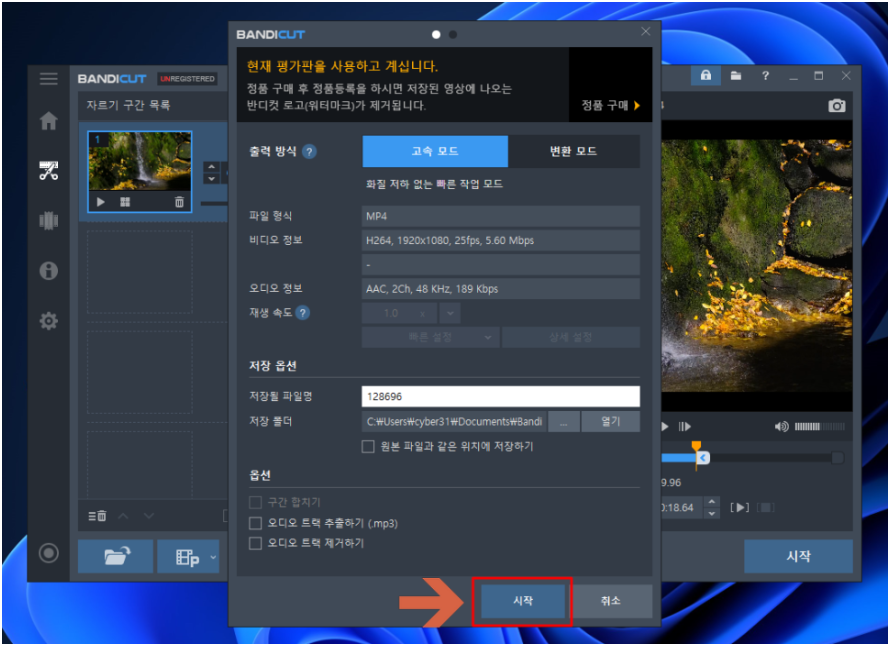Enable 원본 파일과 같은 위치에 저장하기
Image resolution: width=890 pixels, height=646 pixels.
click(x=368, y=447)
